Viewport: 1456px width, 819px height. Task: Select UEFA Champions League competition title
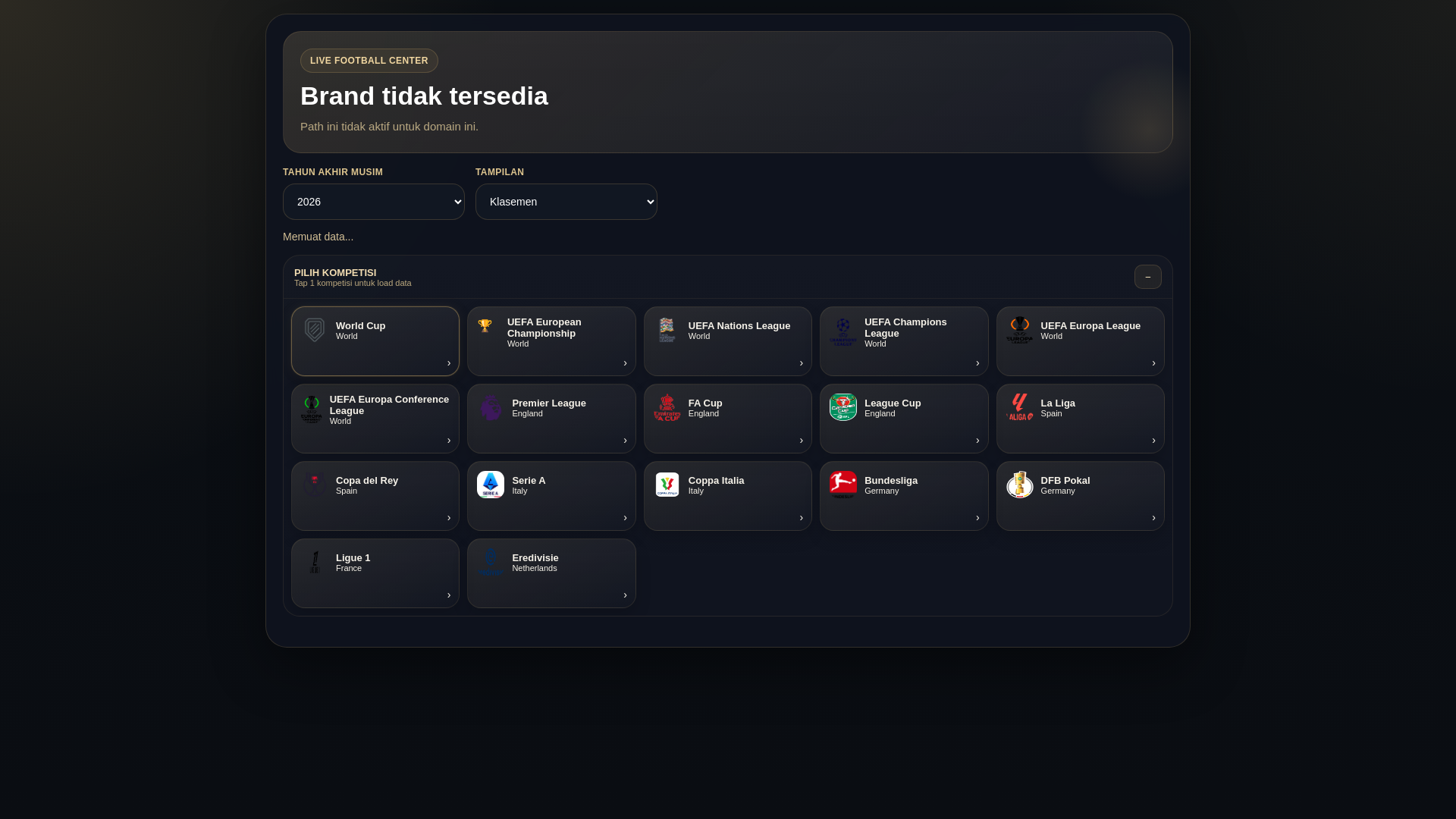coord(905,328)
